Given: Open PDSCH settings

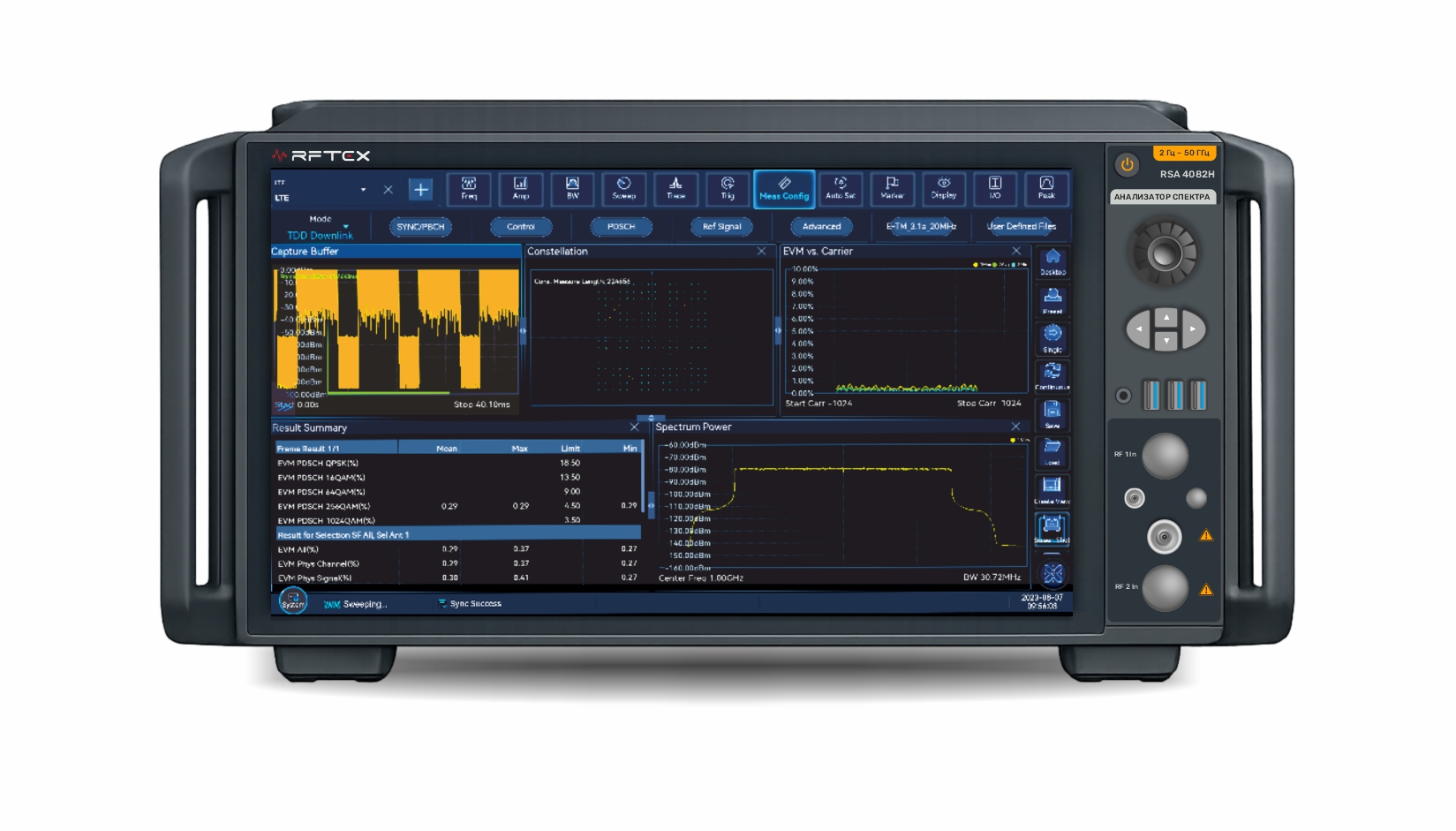Looking at the screenshot, I should (x=621, y=227).
